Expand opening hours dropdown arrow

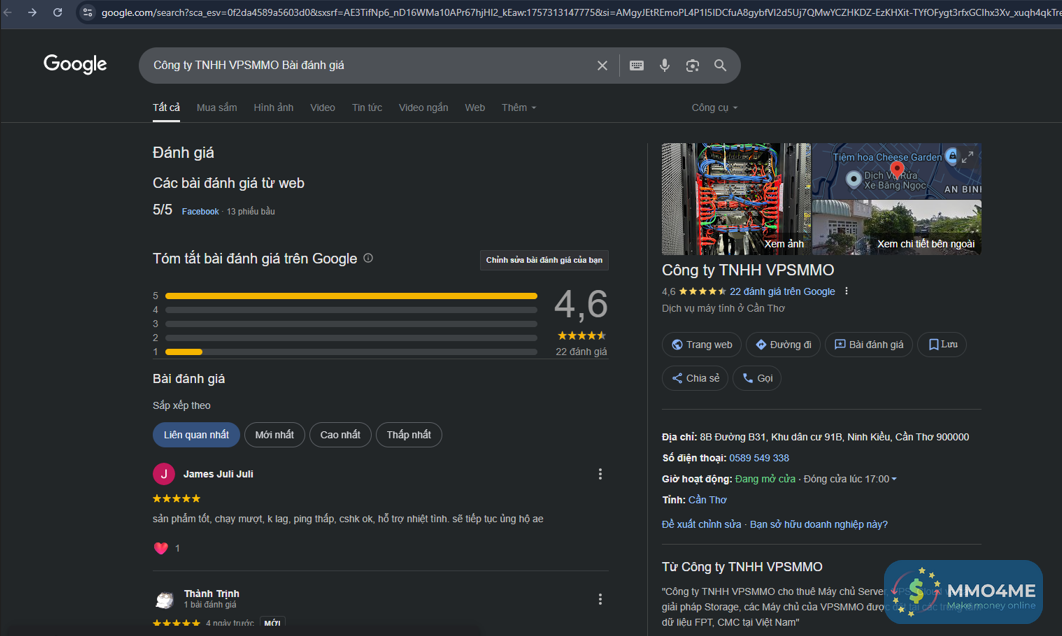coord(894,479)
